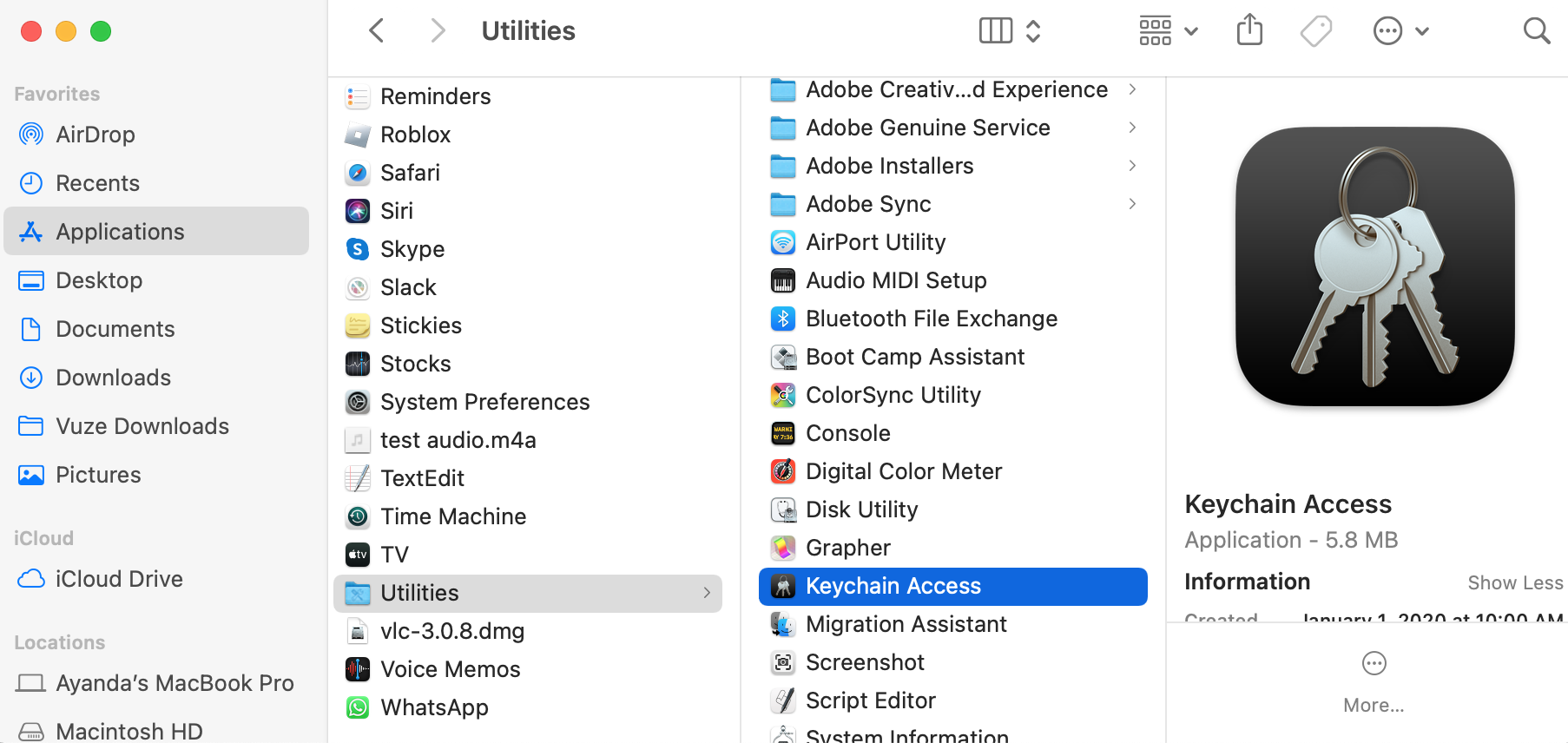Expand Adobe Genuine Service folder chevron
The height and width of the screenshot is (743, 1568).
pyautogui.click(x=1132, y=128)
